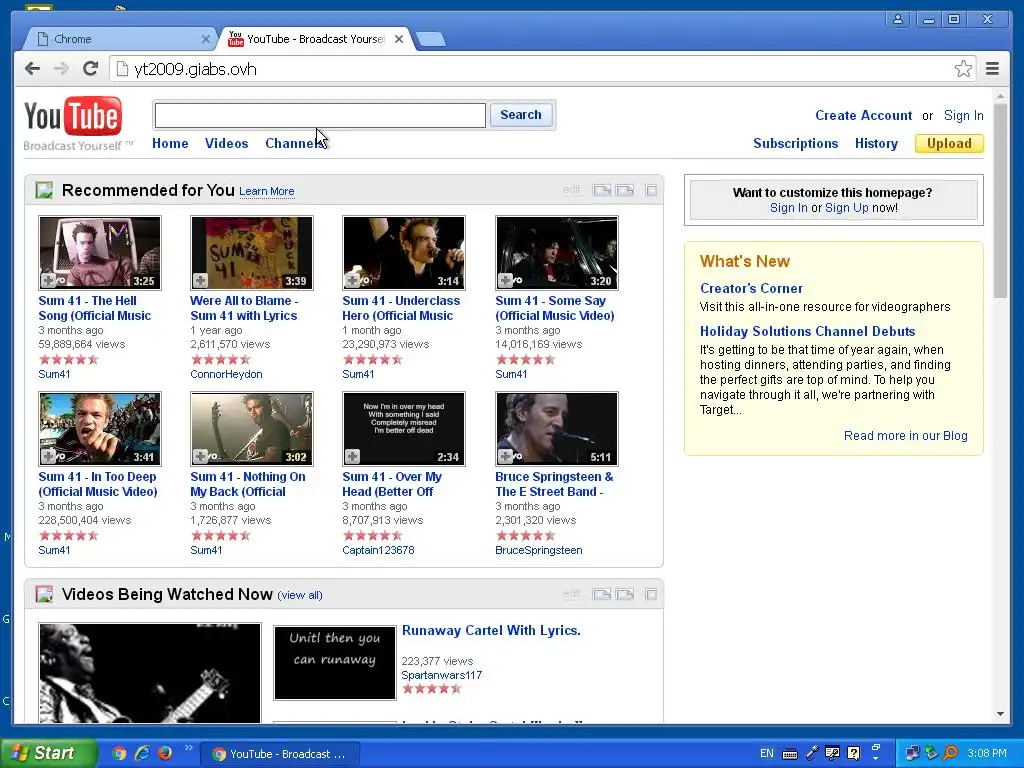
Task: Go to the Home navigation link
Action: pos(170,143)
